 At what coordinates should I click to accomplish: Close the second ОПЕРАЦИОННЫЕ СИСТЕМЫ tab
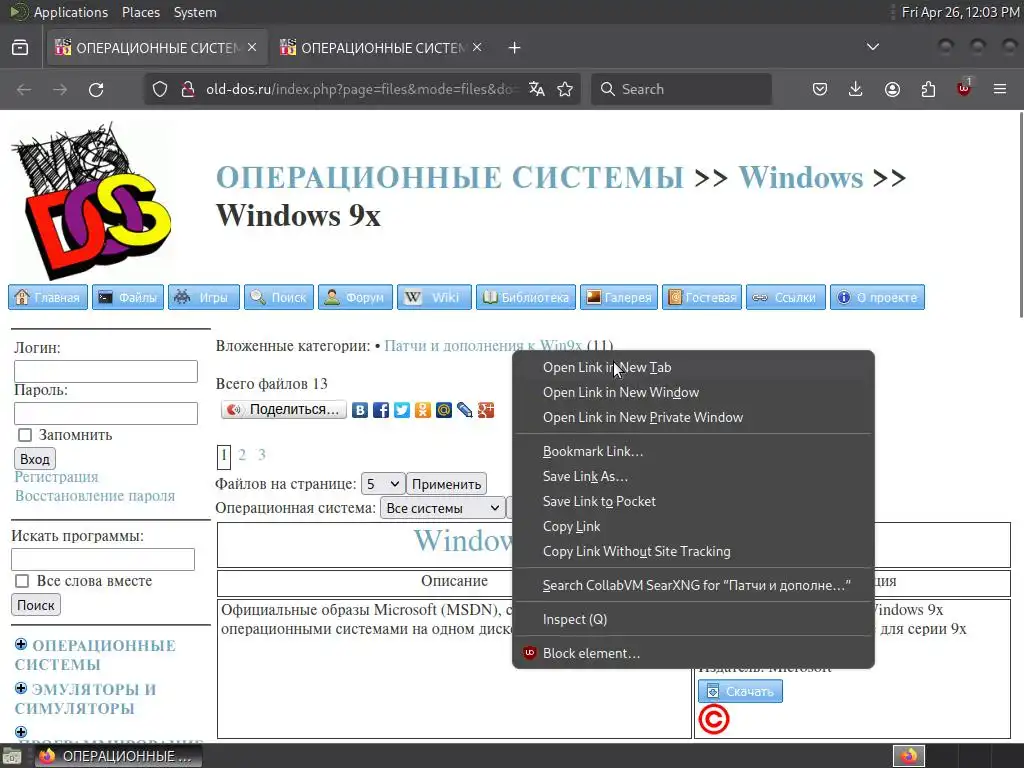pos(477,48)
